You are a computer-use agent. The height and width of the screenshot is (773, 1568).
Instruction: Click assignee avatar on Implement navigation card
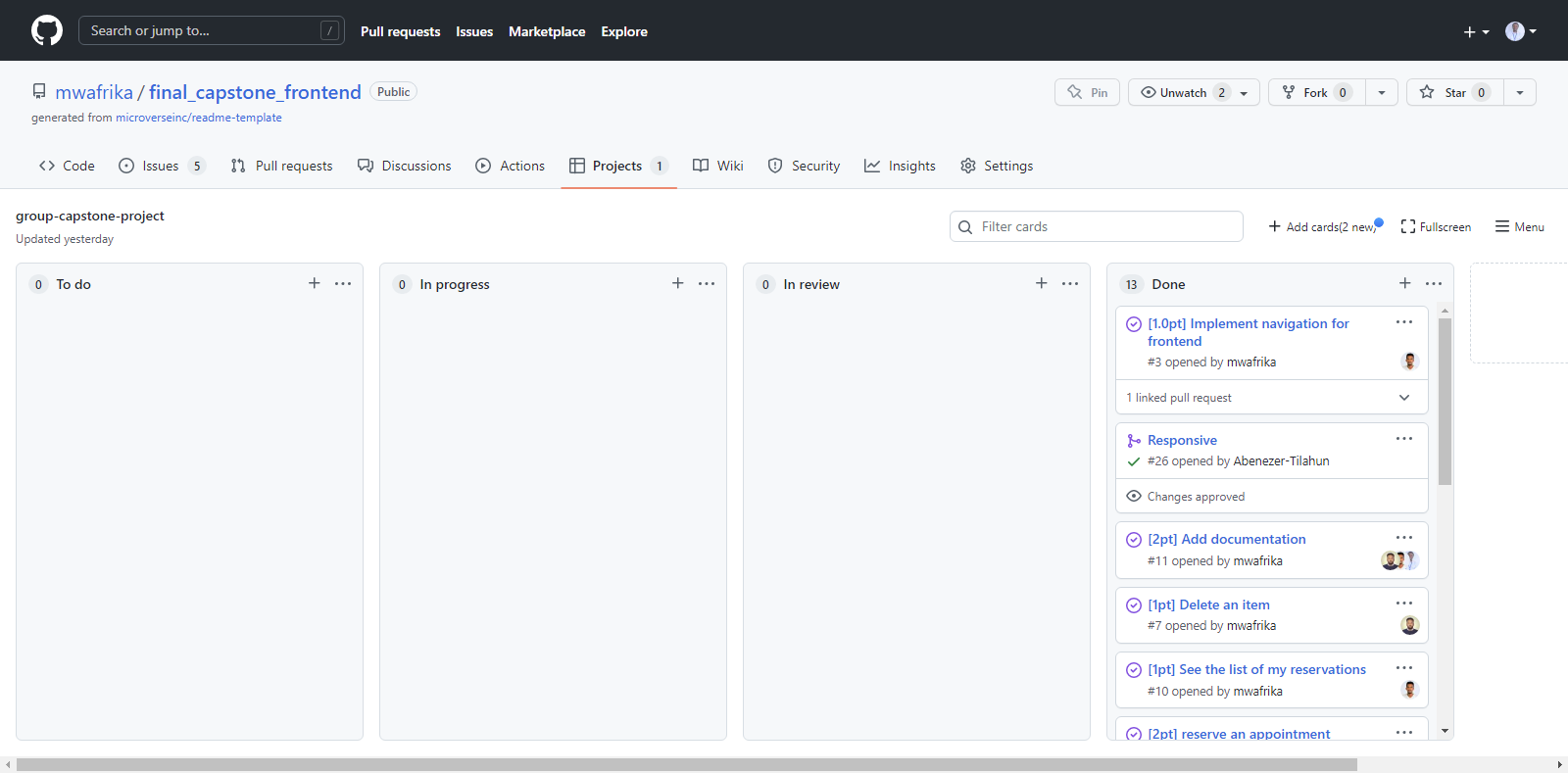pyautogui.click(x=1410, y=362)
